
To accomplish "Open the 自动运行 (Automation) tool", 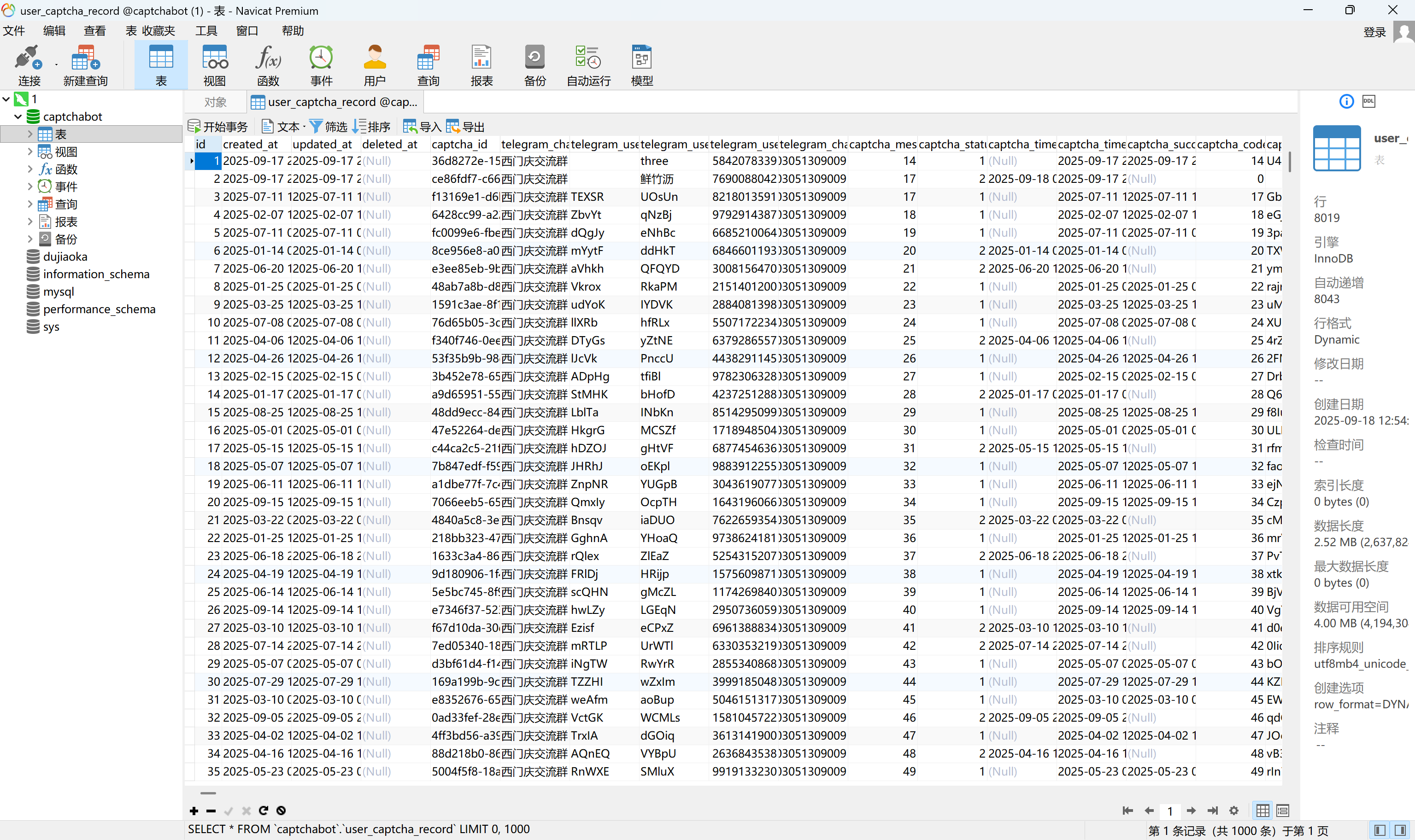I will tap(588, 66).
